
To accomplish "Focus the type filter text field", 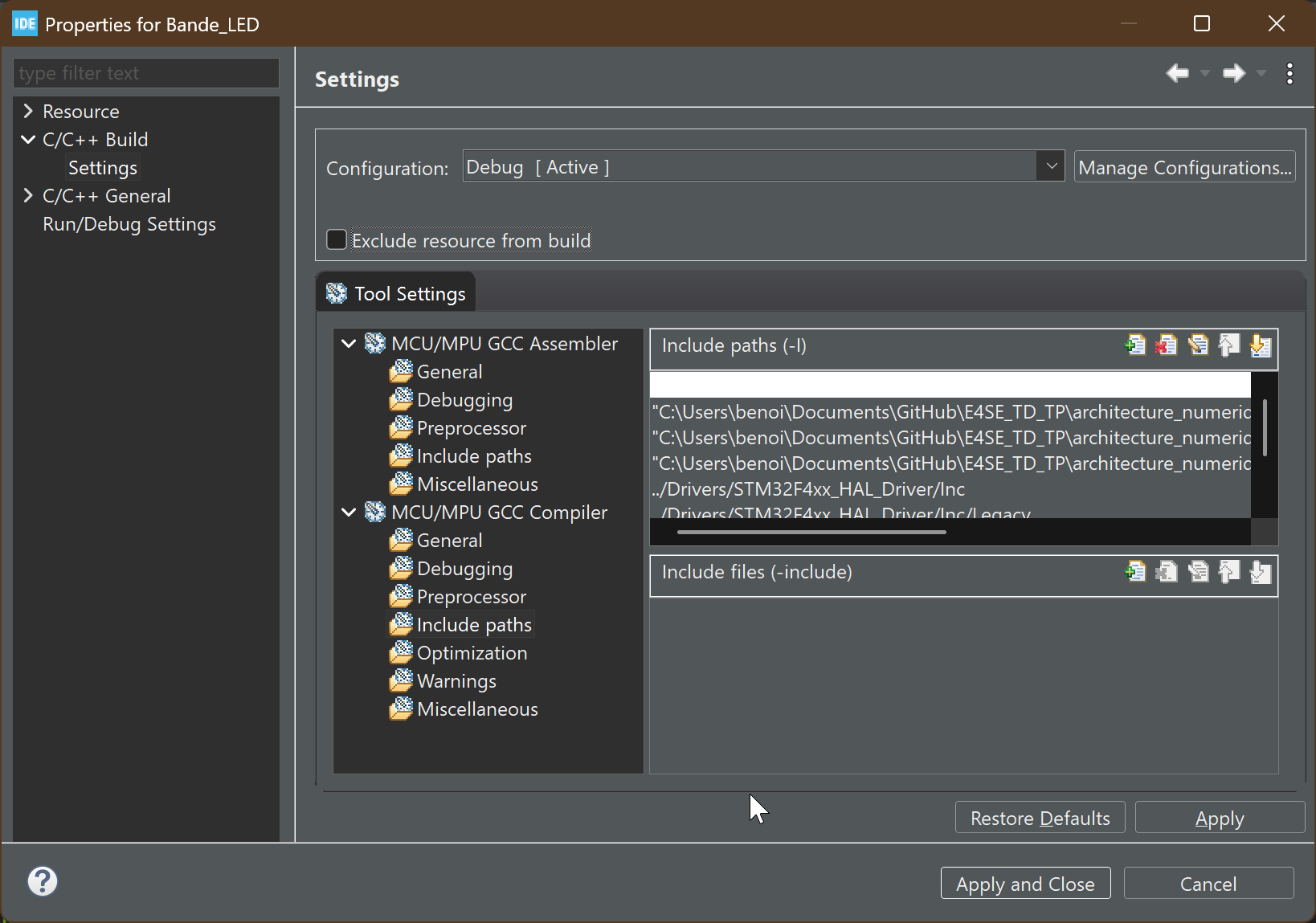I will point(146,73).
